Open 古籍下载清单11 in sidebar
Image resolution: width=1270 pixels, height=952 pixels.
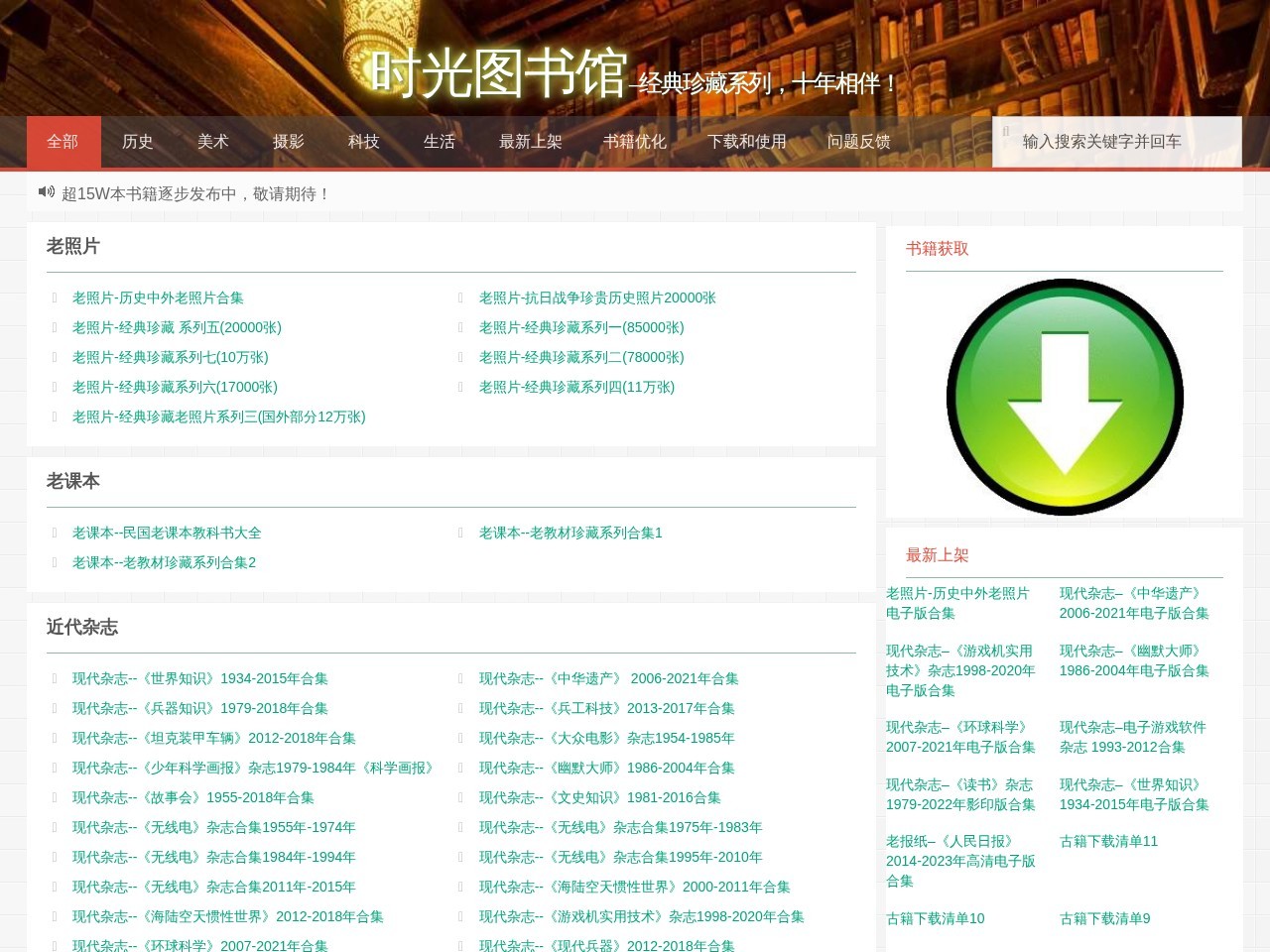click(1108, 841)
